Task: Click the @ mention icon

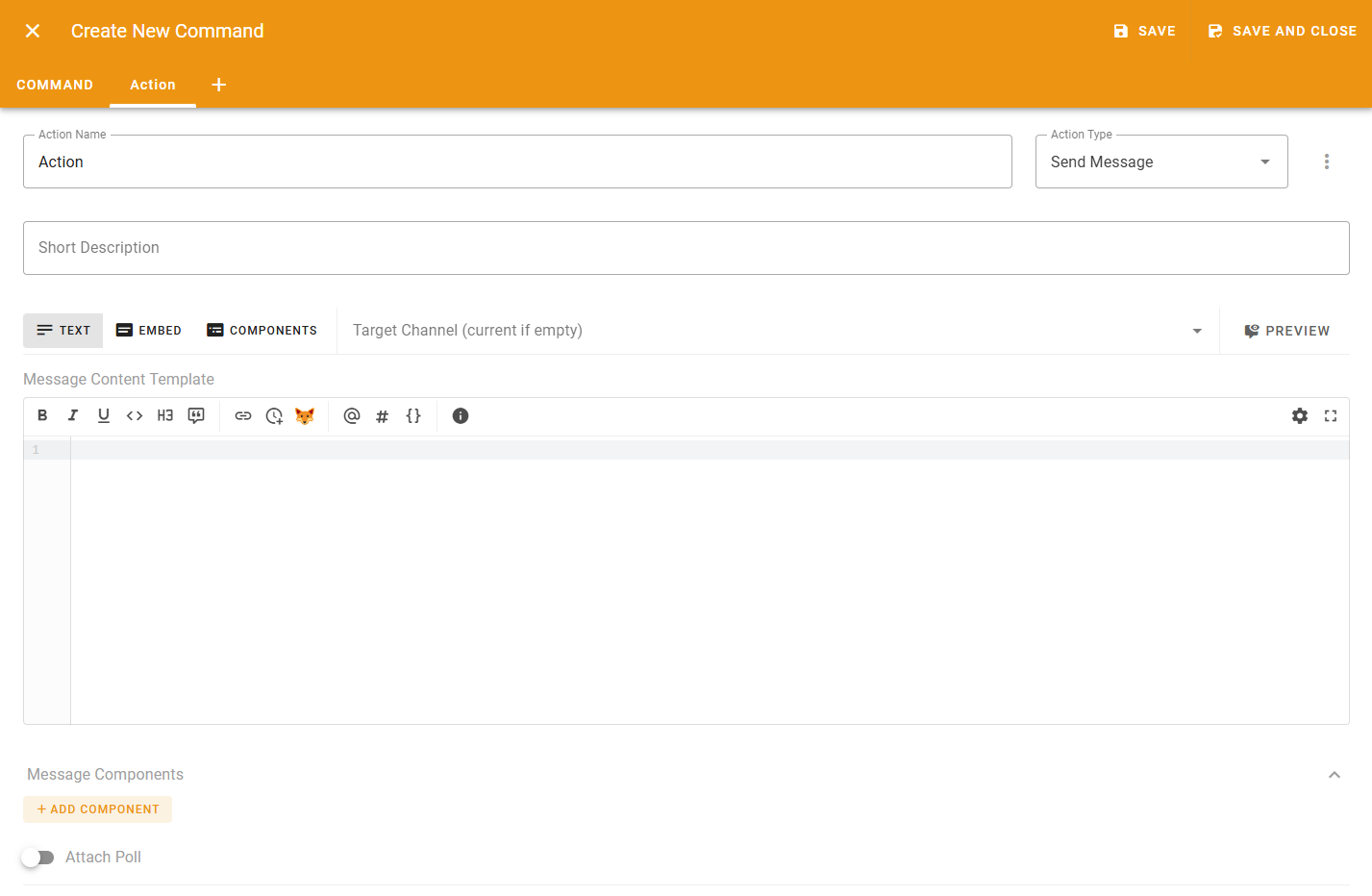Action: tap(352, 415)
